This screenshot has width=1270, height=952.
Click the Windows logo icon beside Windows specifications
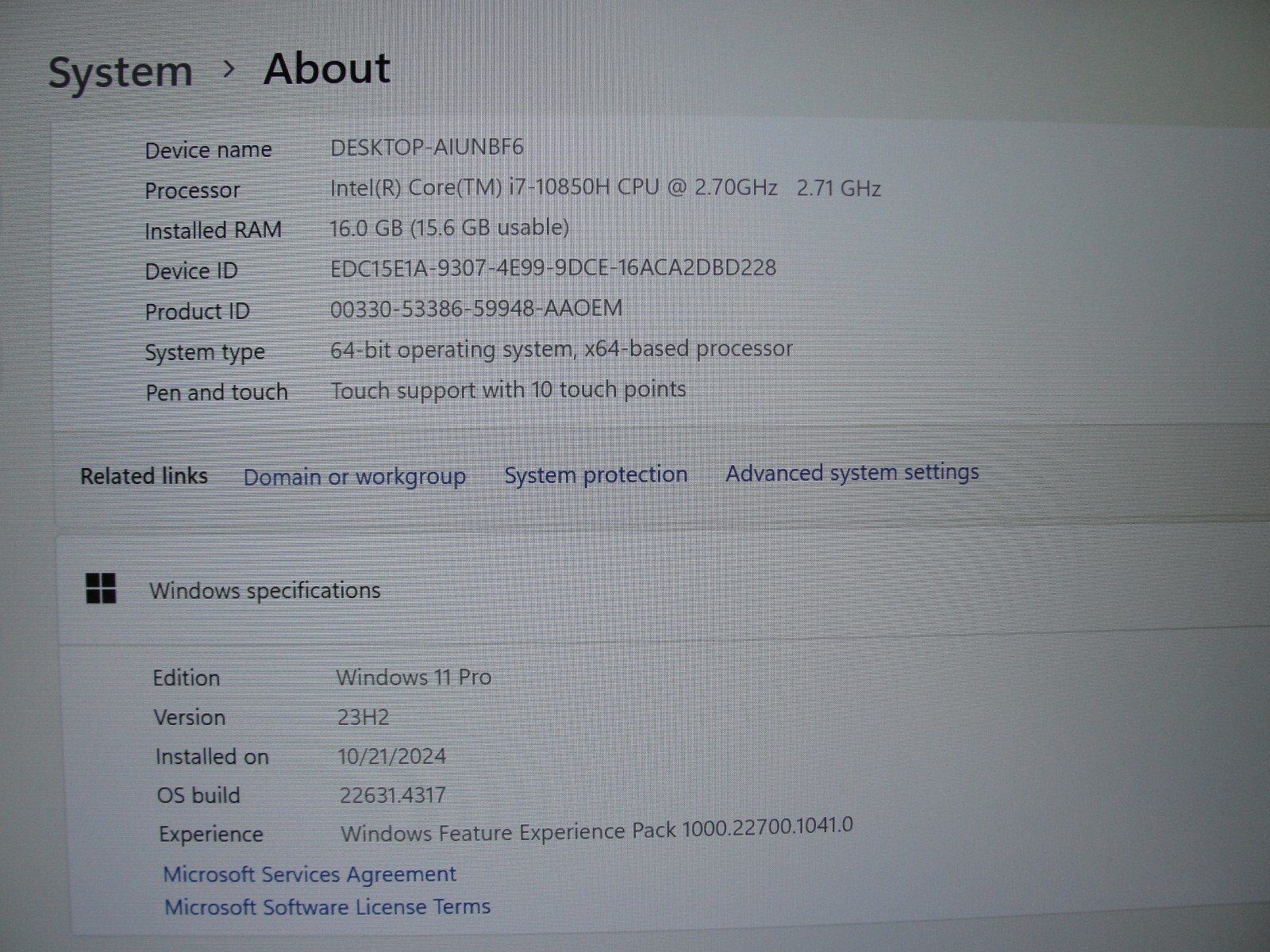(x=101, y=589)
